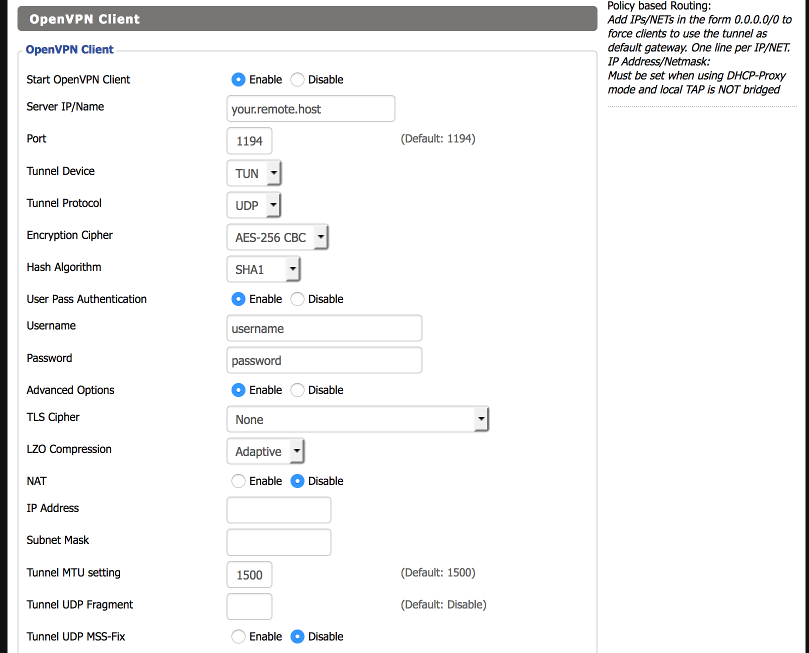Screen dimensions: 809x653
Task: Click the Tunnel UDP Fragment field
Action: click(x=249, y=607)
